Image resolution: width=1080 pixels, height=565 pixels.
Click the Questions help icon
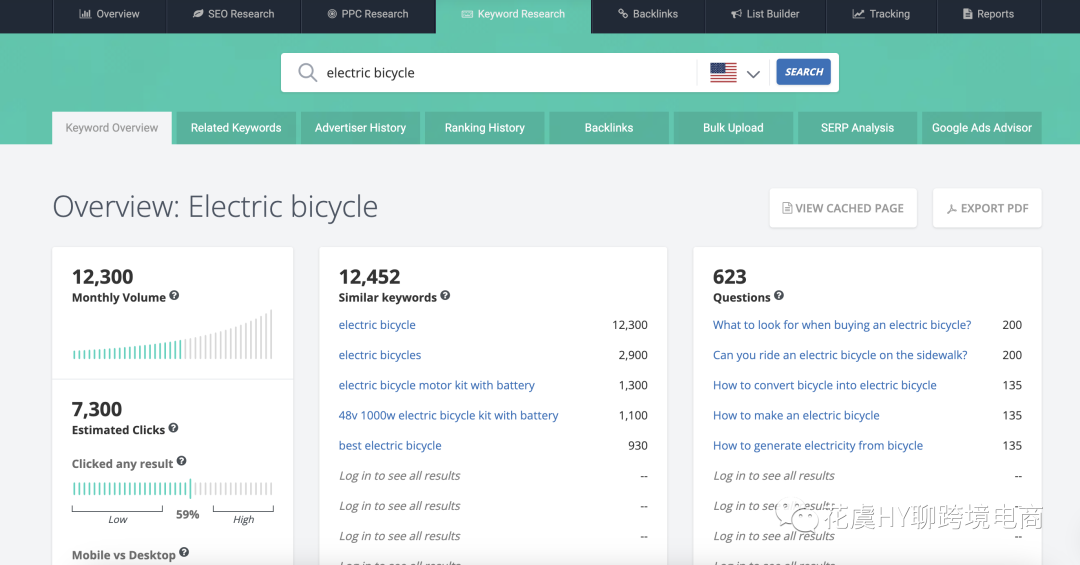[779, 296]
